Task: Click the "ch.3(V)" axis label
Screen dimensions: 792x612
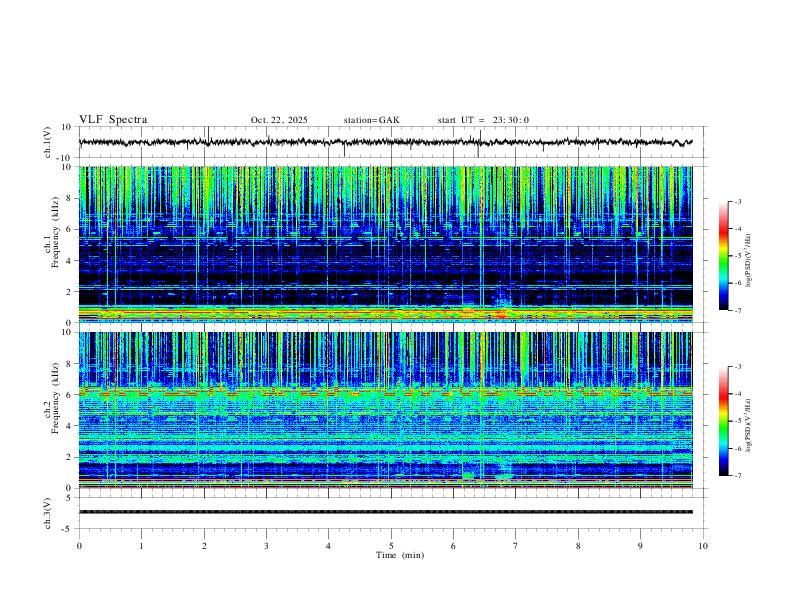Action: pos(47,513)
